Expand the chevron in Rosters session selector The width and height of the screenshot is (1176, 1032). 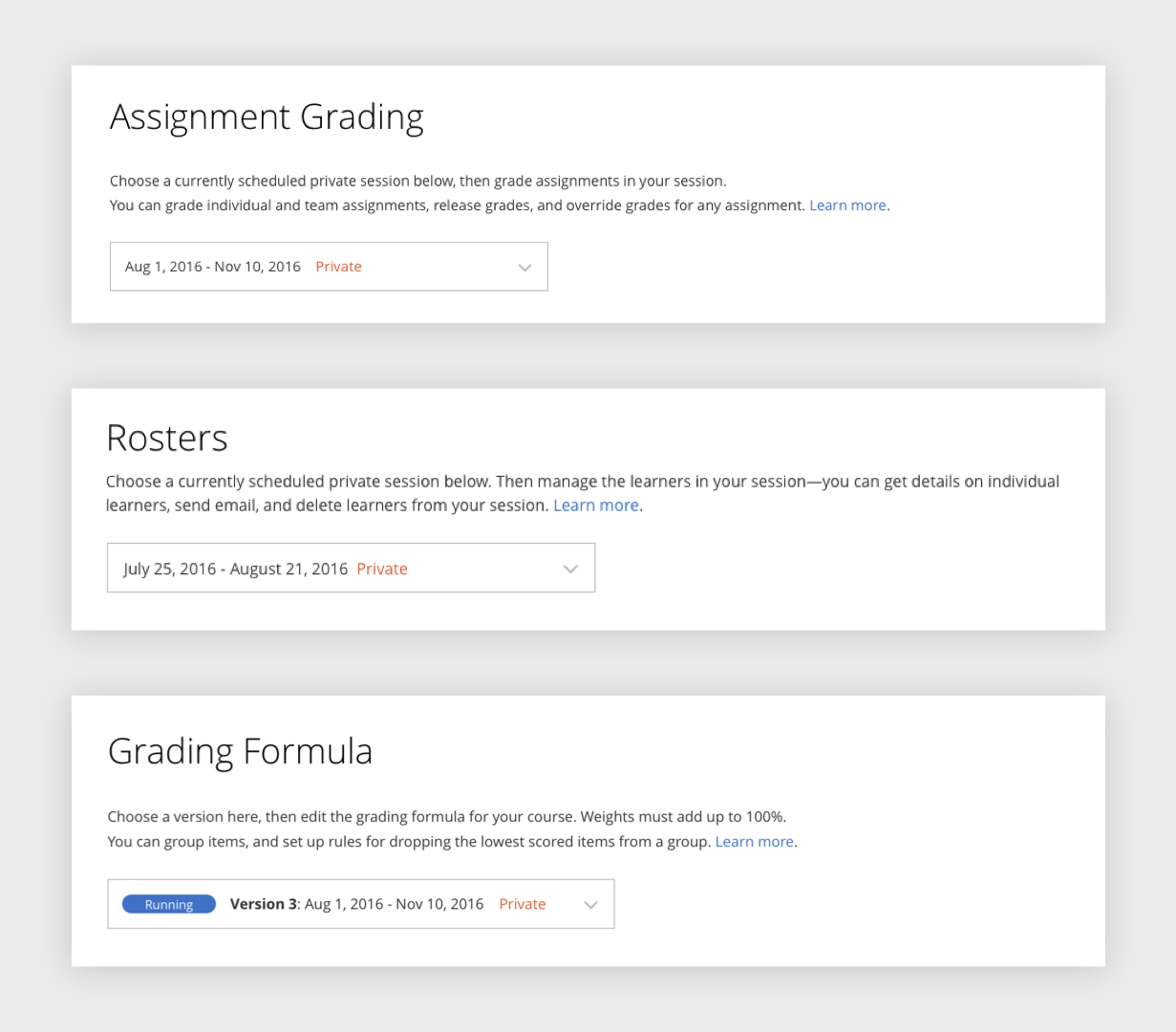570,569
